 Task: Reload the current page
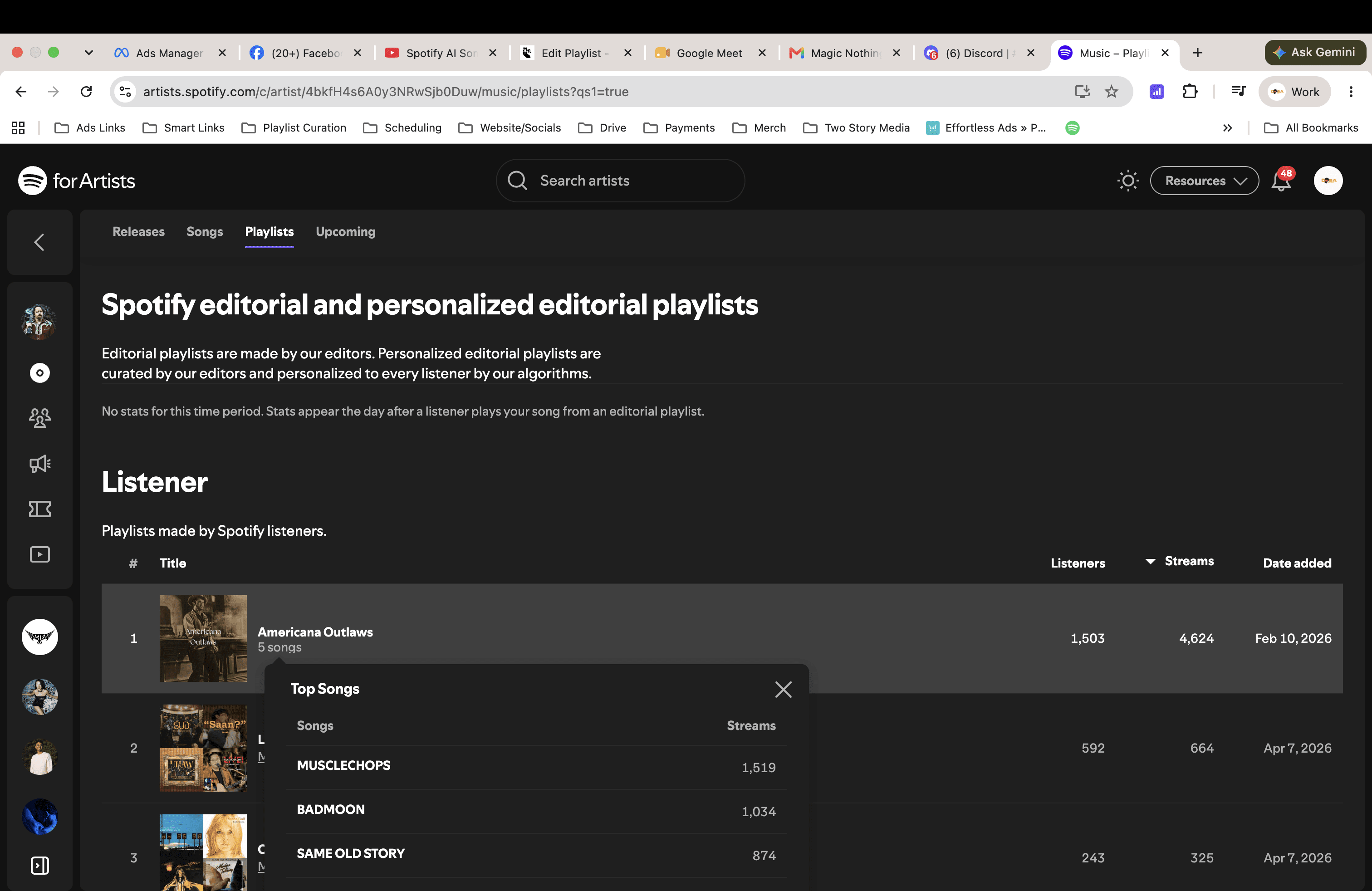pyautogui.click(x=87, y=92)
